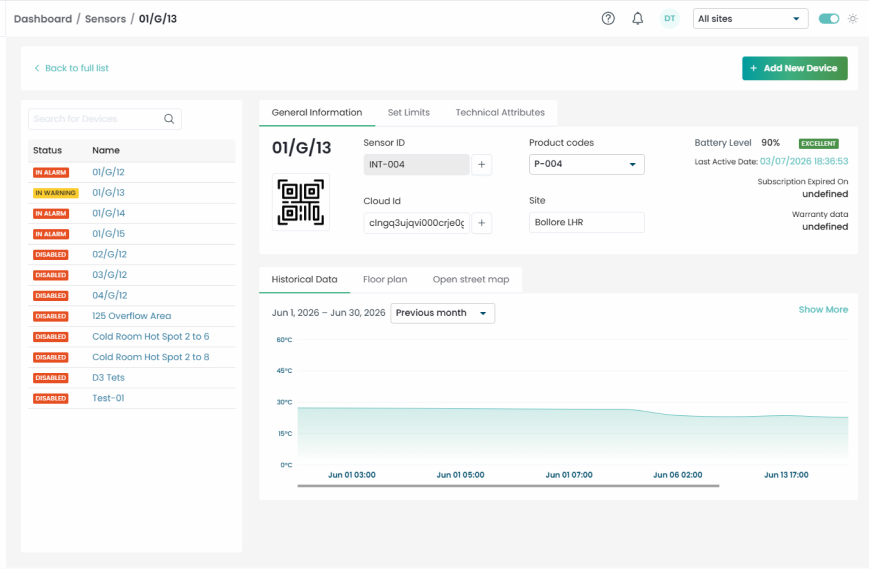Select device 04/G/12 in list
Viewport: 874px width, 569px height.
point(109,295)
